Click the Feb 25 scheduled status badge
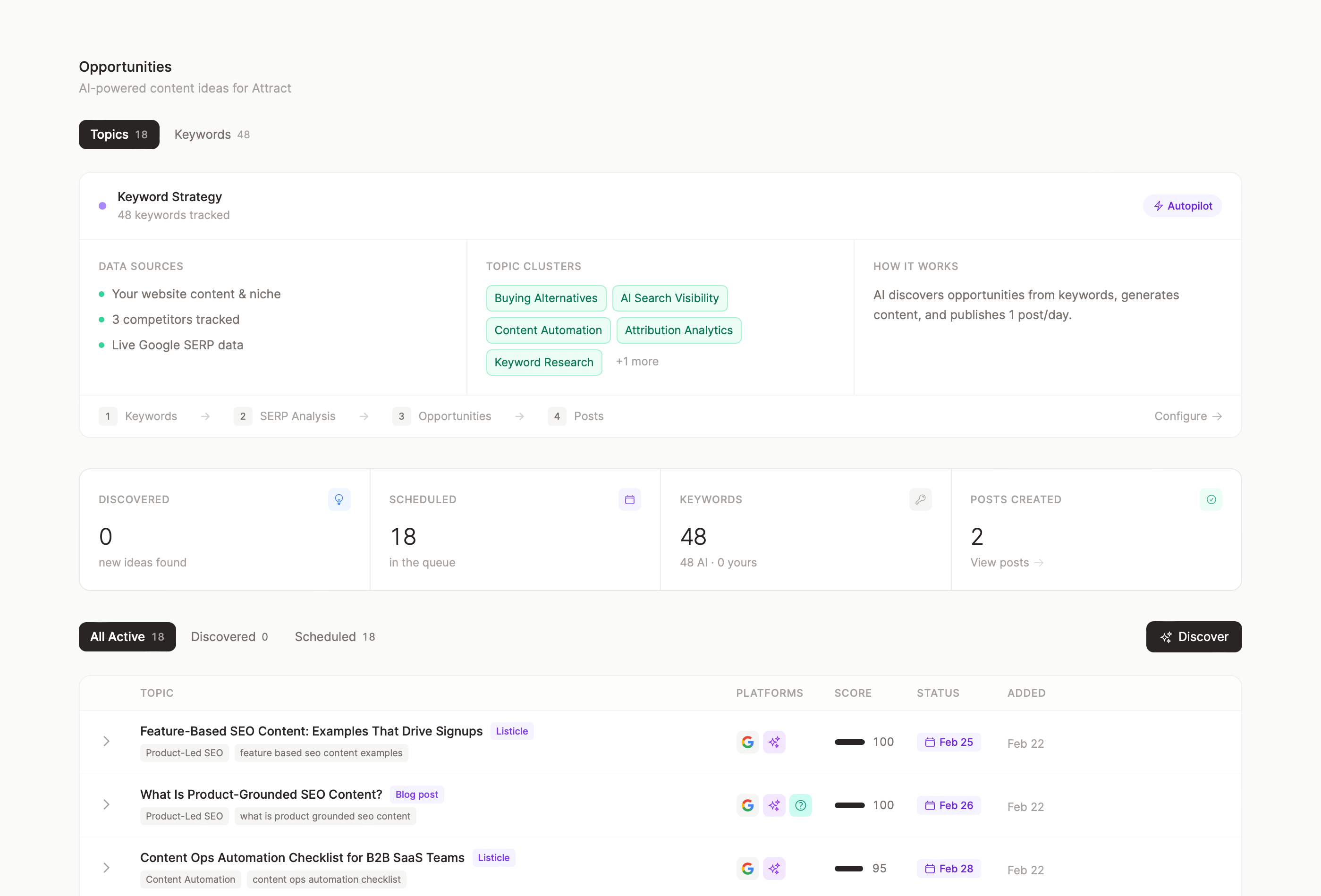1321x896 pixels. coord(948,742)
